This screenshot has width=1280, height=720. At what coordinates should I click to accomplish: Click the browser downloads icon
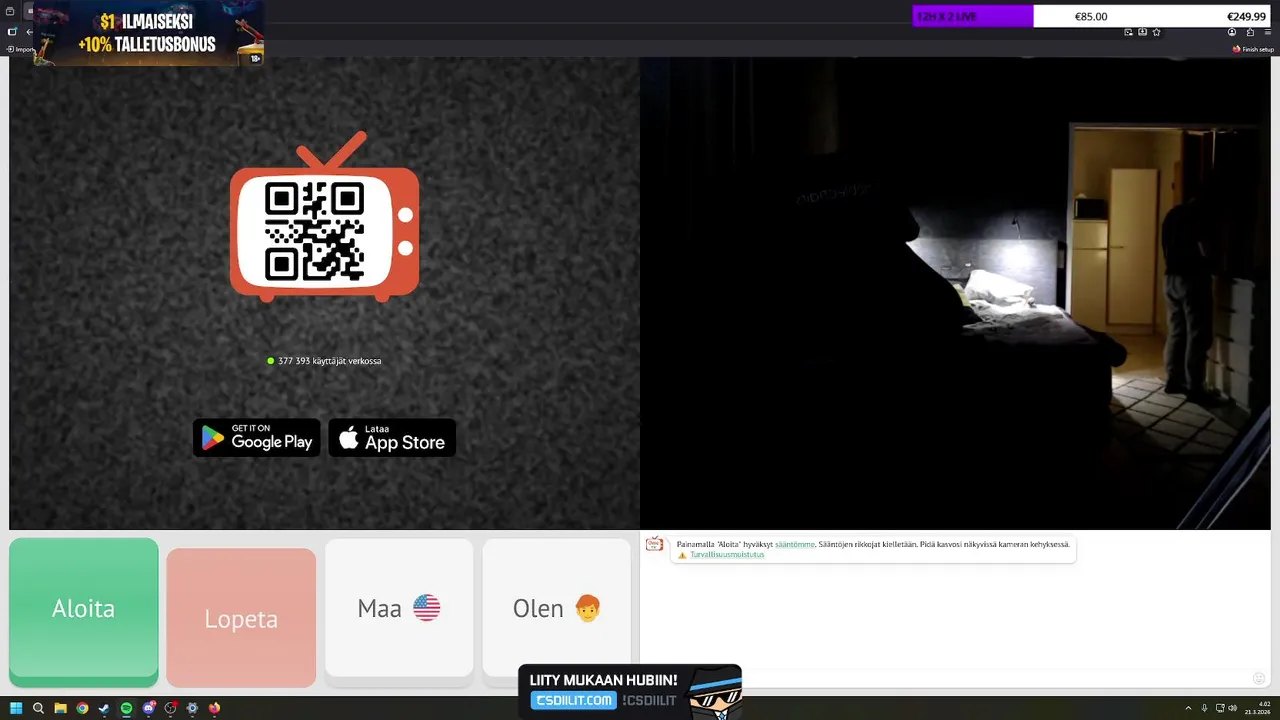(1142, 32)
